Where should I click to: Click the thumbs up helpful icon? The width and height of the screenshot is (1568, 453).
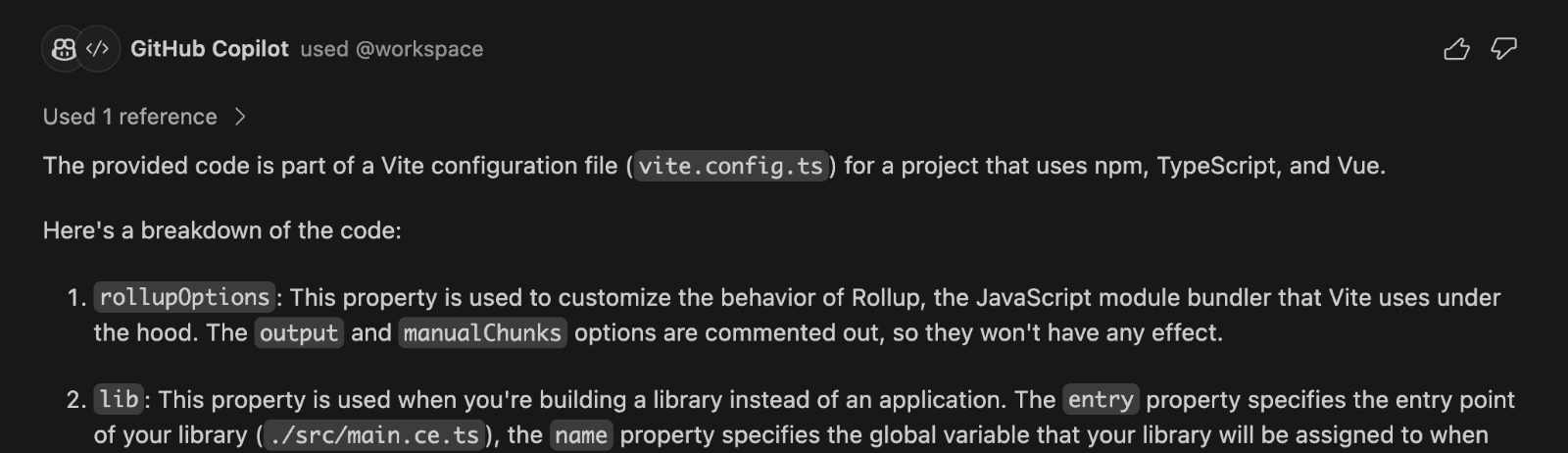click(1456, 49)
